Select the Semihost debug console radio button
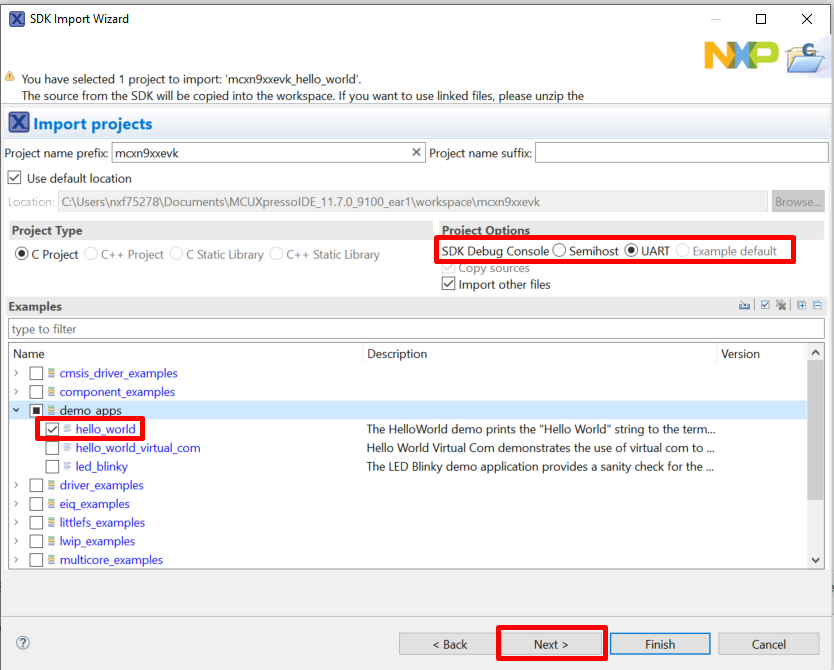This screenshot has height=670, width=834. tap(559, 250)
